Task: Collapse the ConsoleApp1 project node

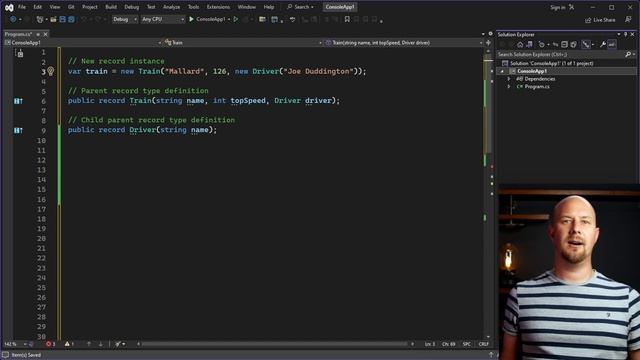Action: [x=502, y=71]
